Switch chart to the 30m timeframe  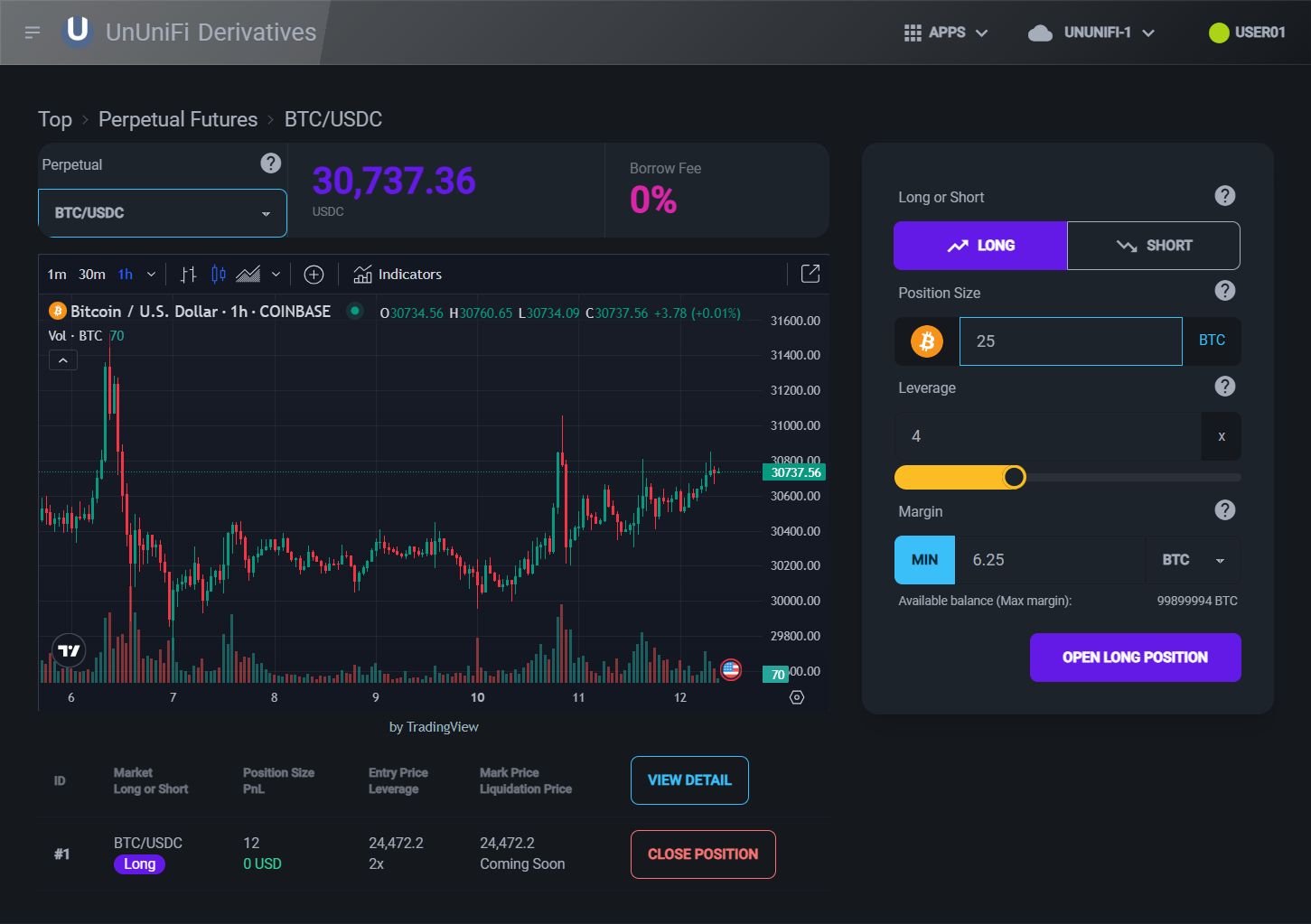(92, 275)
